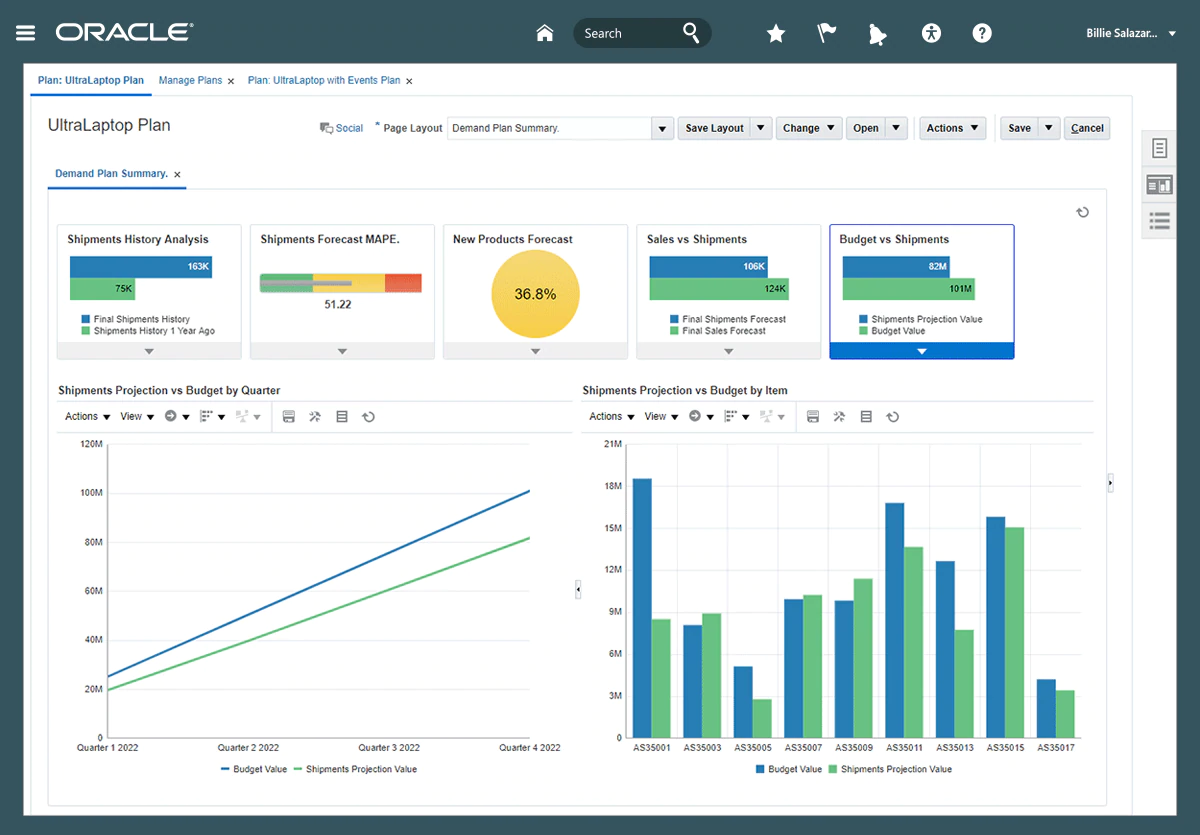The height and width of the screenshot is (835, 1200).
Task: Switch to Manage Plans tab
Action: 190,80
